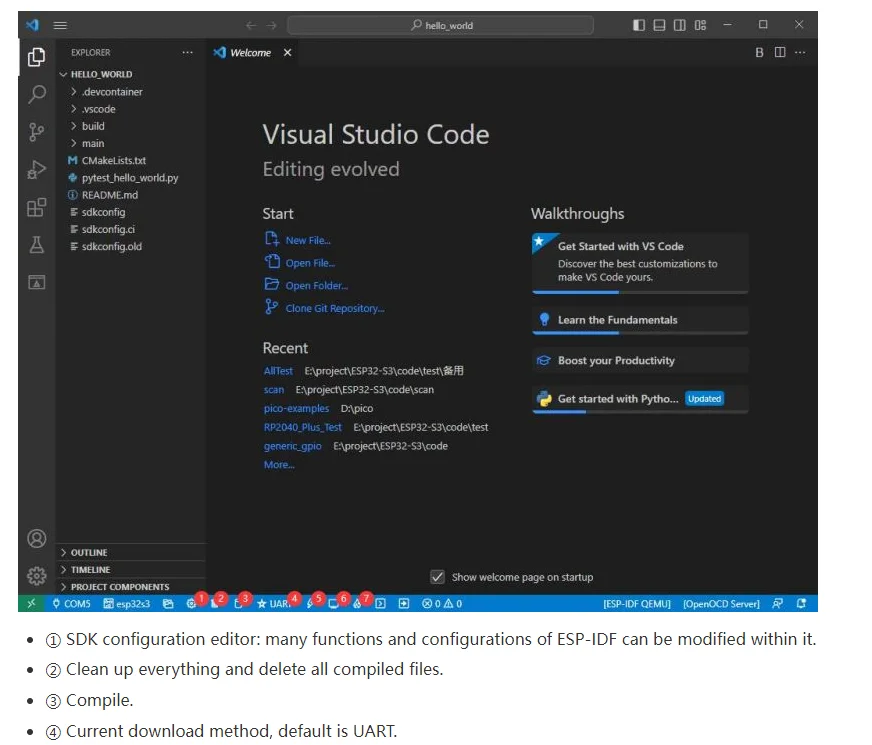Change the esp32s3 device target
This screenshot has height=745, width=872.
[127, 604]
